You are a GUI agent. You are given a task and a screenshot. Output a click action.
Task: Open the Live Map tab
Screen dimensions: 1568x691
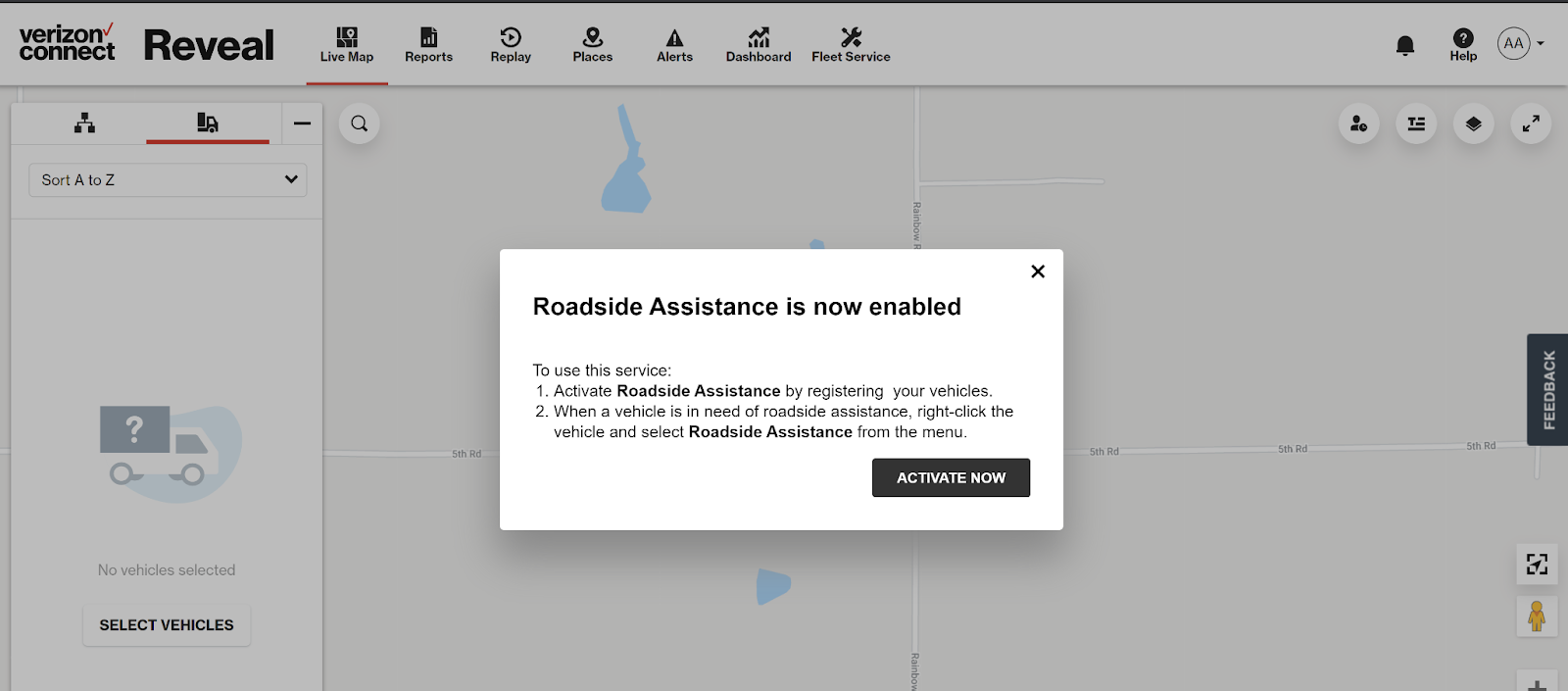pos(347,45)
